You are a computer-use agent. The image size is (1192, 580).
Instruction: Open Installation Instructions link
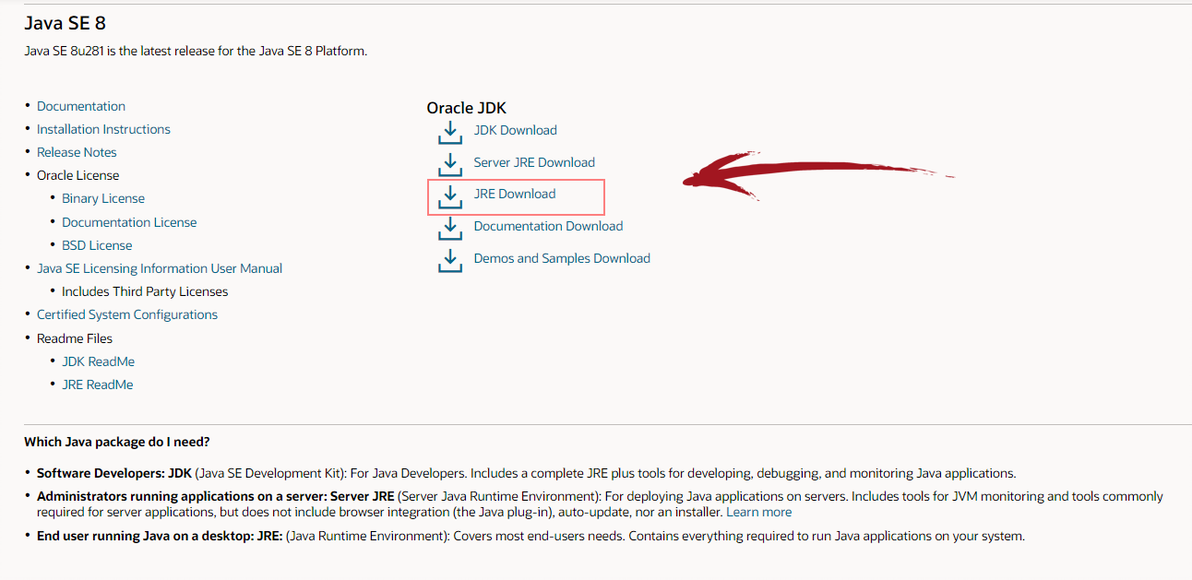(x=103, y=129)
